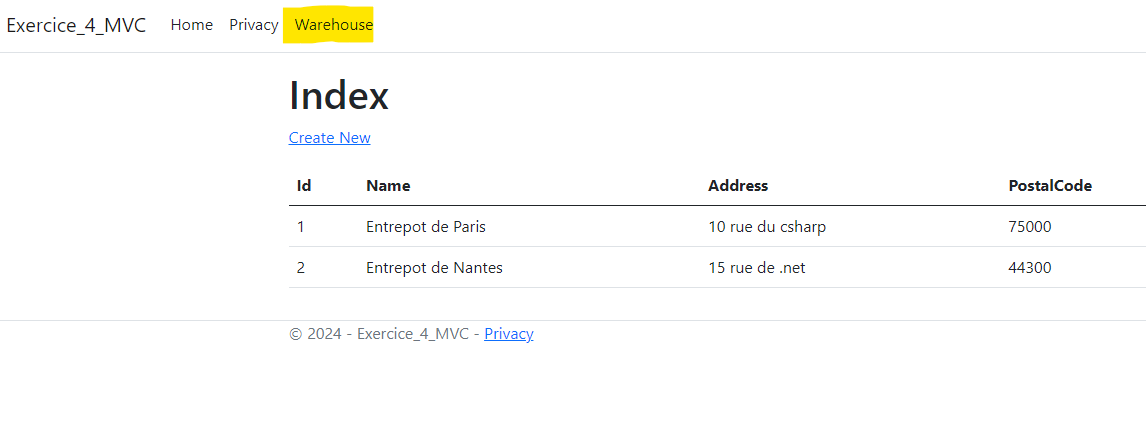Go to the Home nav item
1146x446 pixels.
pos(191,25)
